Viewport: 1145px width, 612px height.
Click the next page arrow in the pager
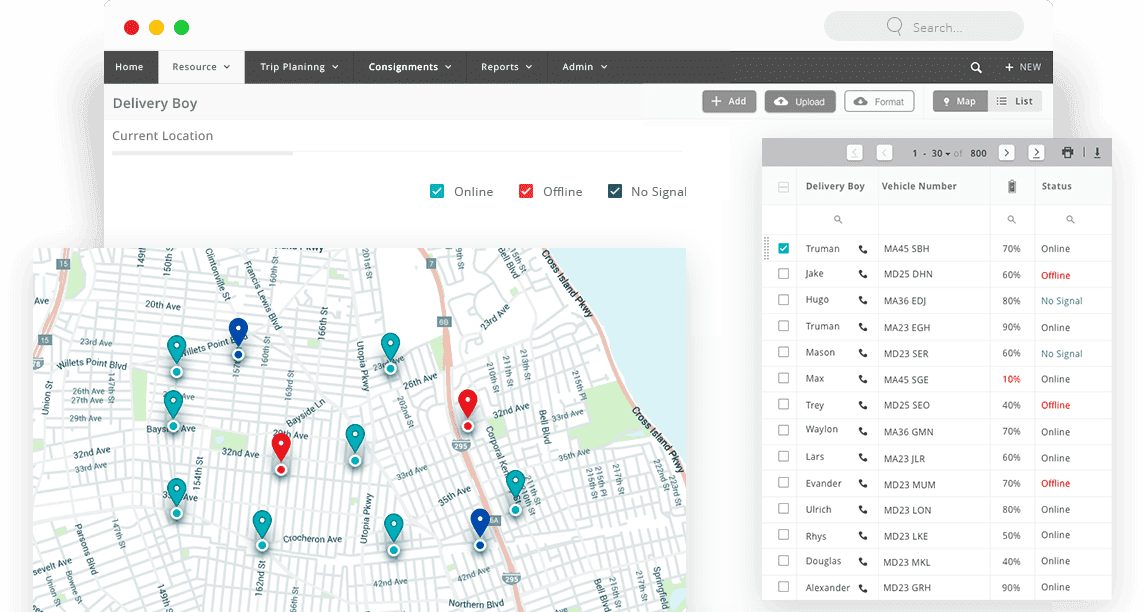point(1006,152)
